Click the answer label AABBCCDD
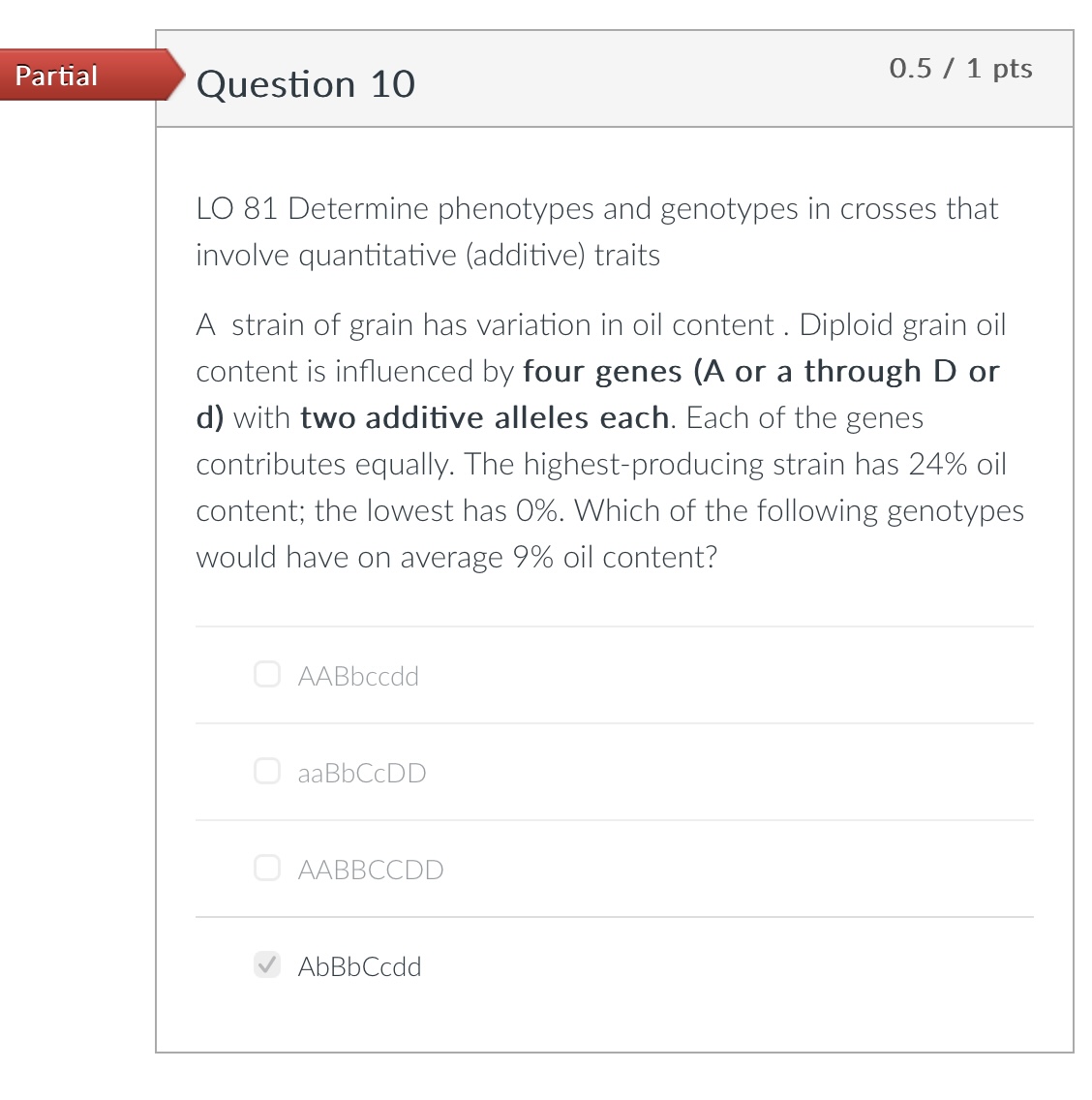This screenshot has width=1092, height=1100. coord(370,869)
